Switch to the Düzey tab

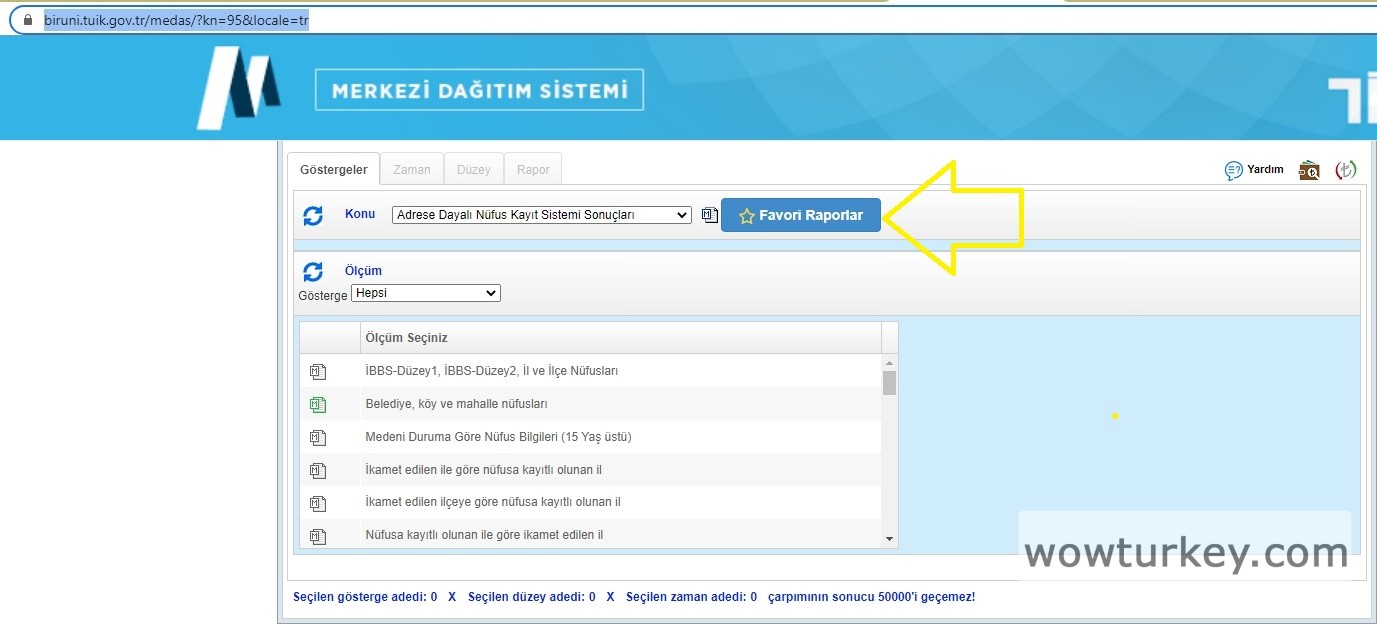click(473, 170)
